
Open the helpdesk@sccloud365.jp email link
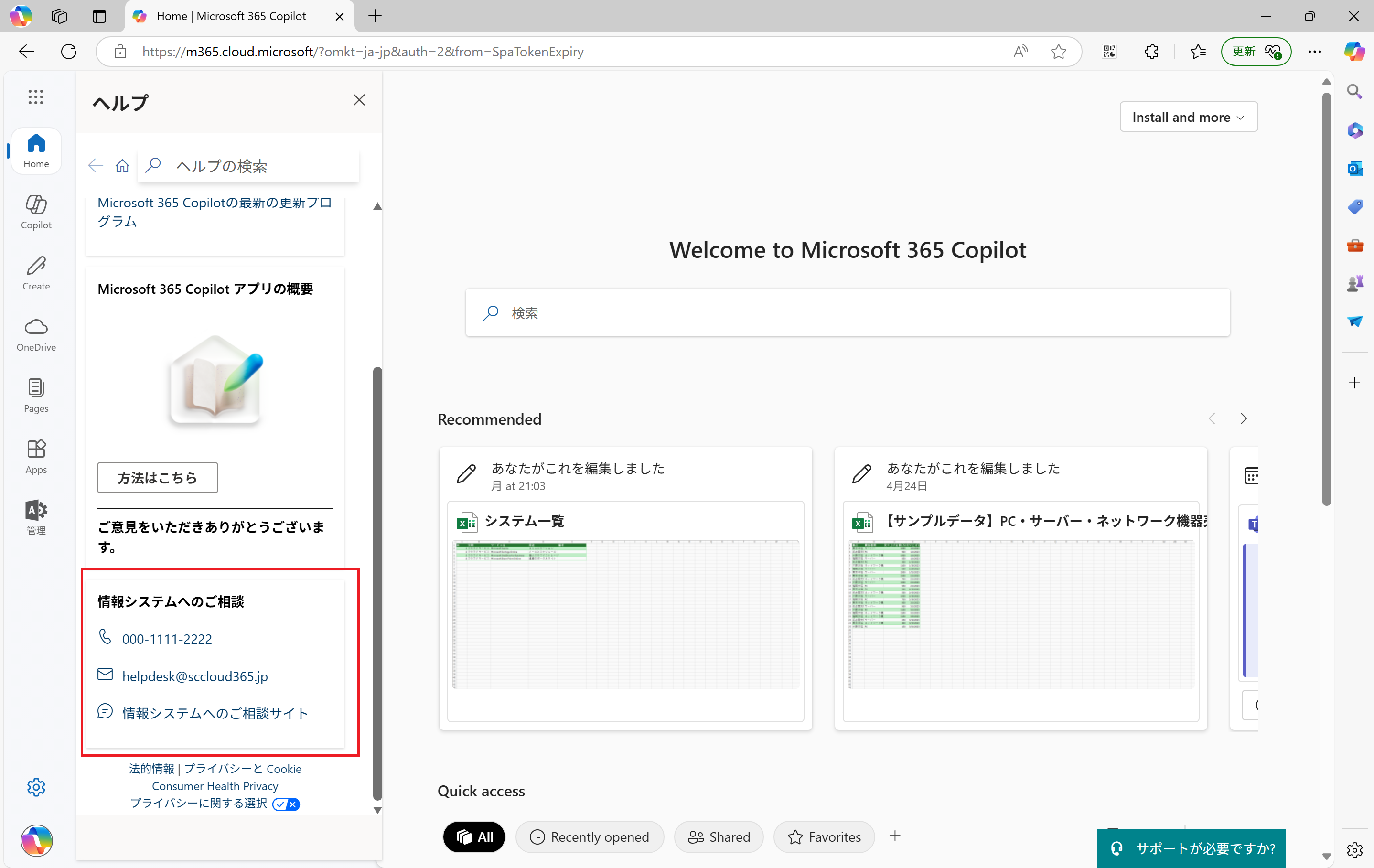click(194, 676)
